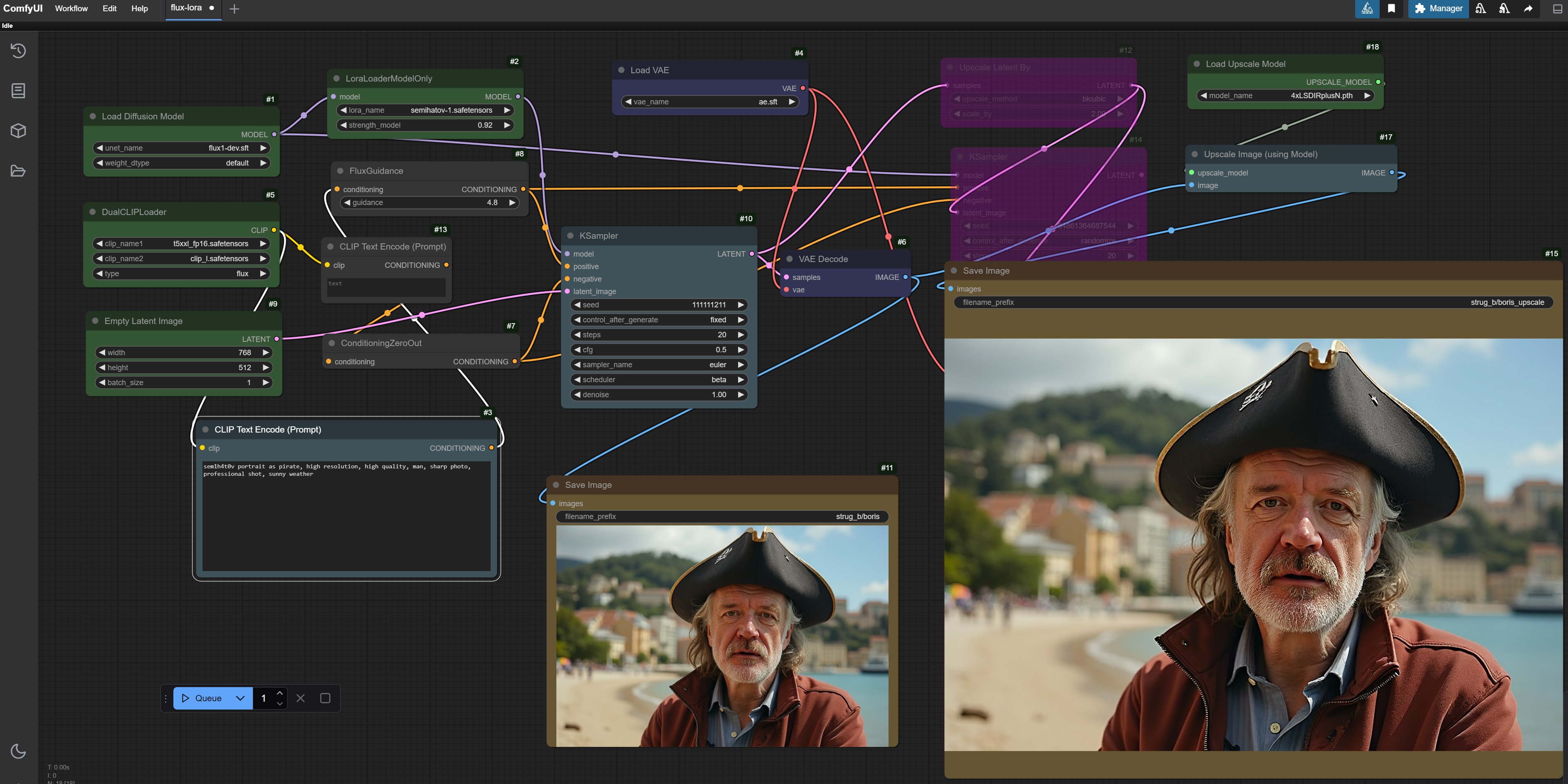Open the lora_name semihatov-1.safetensors selector
Image resolution: width=1568 pixels, height=784 pixels.
[425, 110]
